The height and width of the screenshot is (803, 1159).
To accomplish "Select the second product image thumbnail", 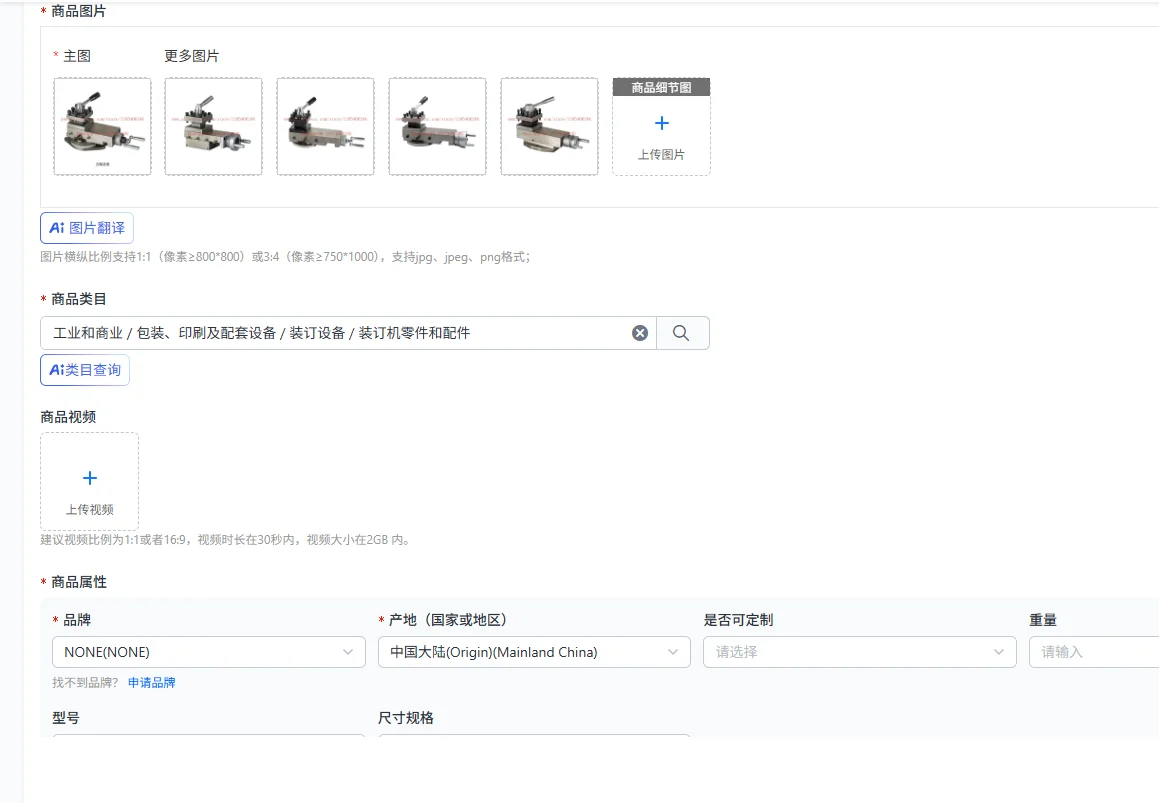I will pyautogui.click(x=214, y=126).
